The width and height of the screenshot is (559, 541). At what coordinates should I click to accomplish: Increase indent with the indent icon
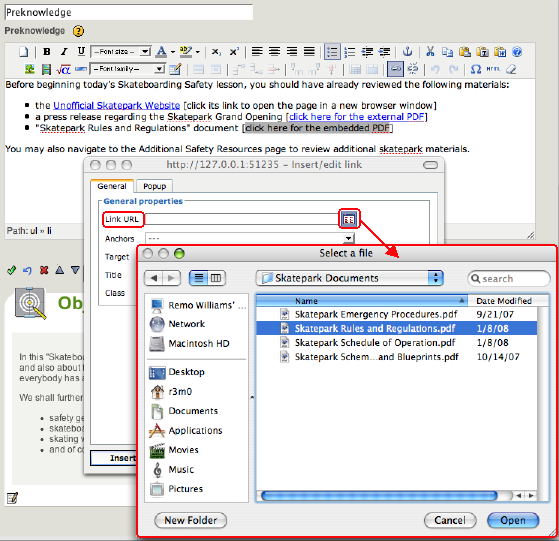(384, 52)
